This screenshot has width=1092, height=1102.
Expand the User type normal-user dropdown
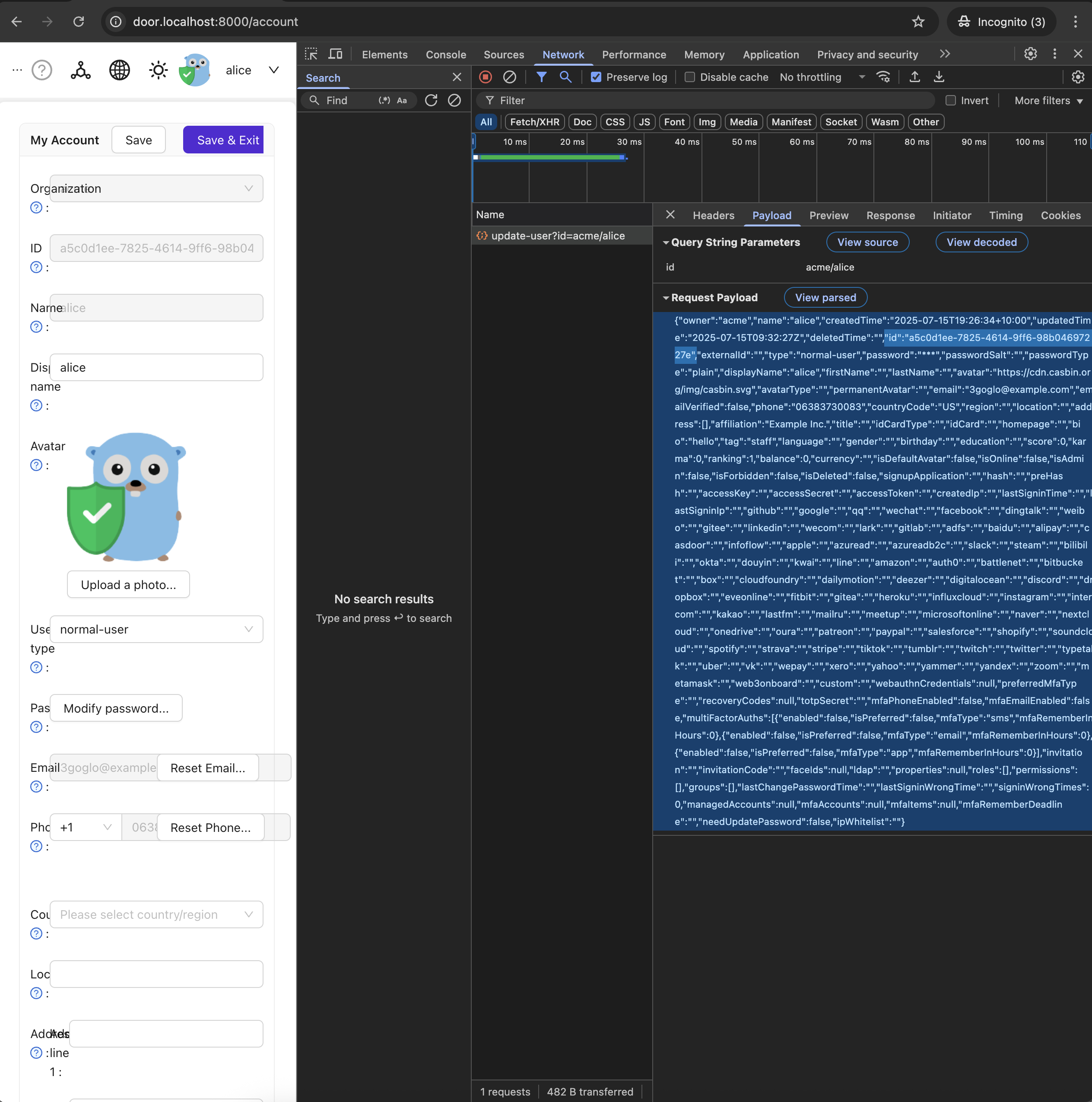tap(156, 629)
